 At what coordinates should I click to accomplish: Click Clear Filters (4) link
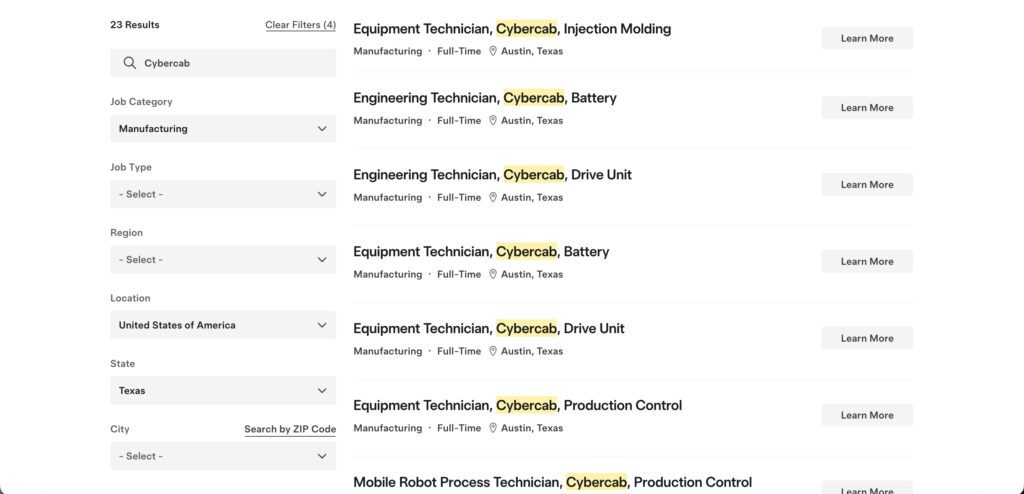point(300,25)
